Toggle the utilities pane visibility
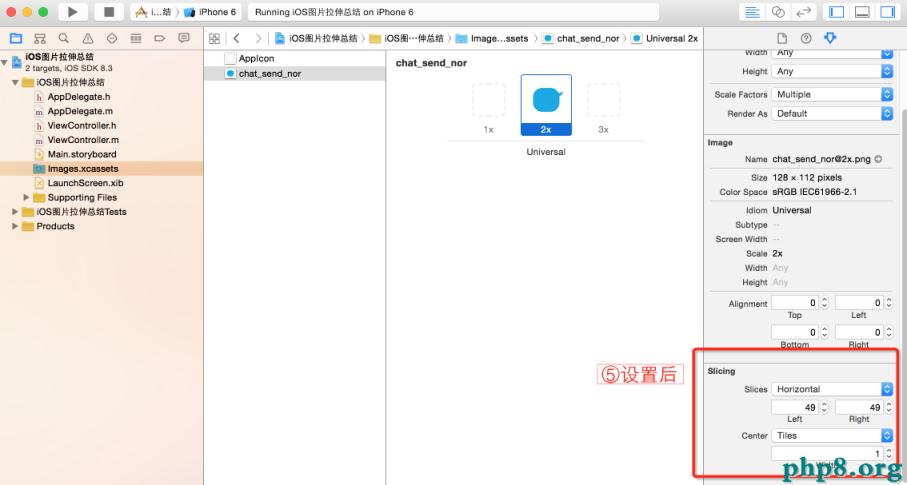Screen dimensions: 907x485 click(887, 12)
